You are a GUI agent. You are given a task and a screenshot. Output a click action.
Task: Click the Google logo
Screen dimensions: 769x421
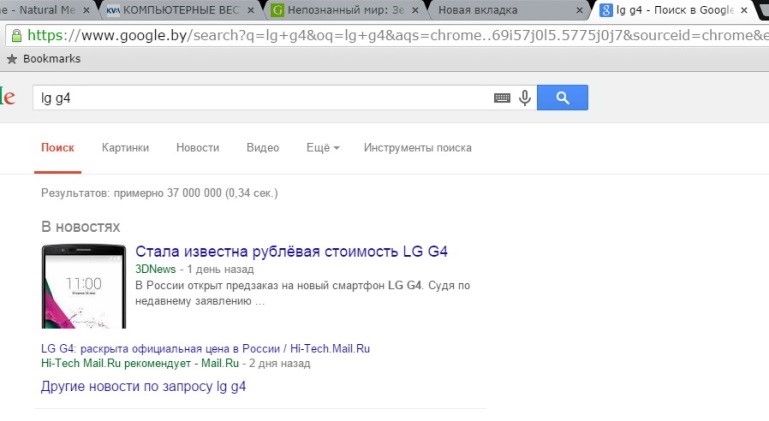8,97
